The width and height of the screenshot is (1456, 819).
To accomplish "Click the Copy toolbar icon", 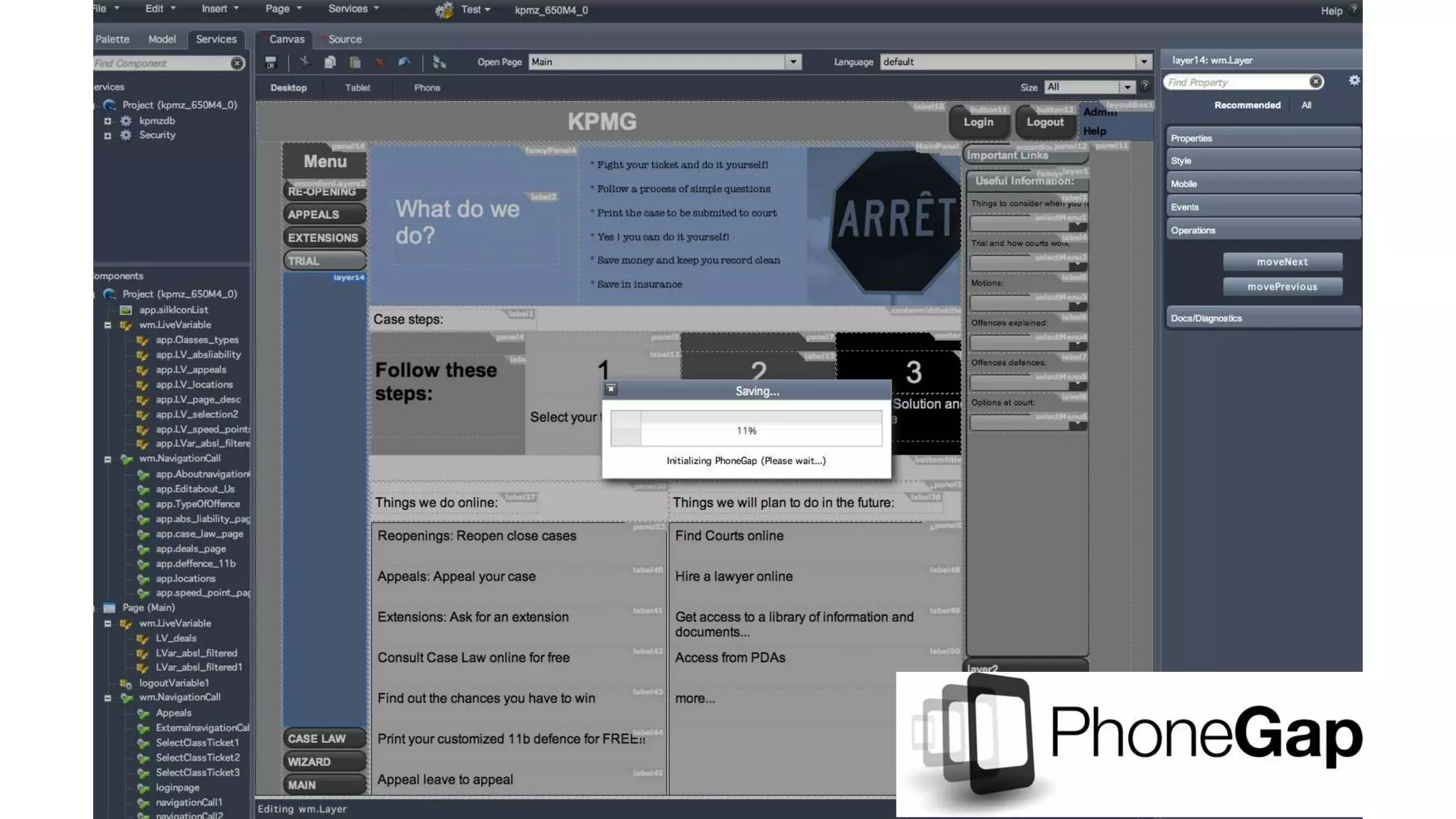I will (x=330, y=63).
